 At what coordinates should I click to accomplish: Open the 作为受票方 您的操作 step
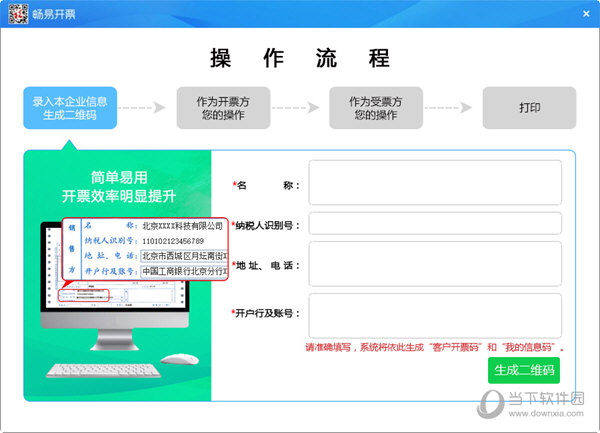pos(376,108)
